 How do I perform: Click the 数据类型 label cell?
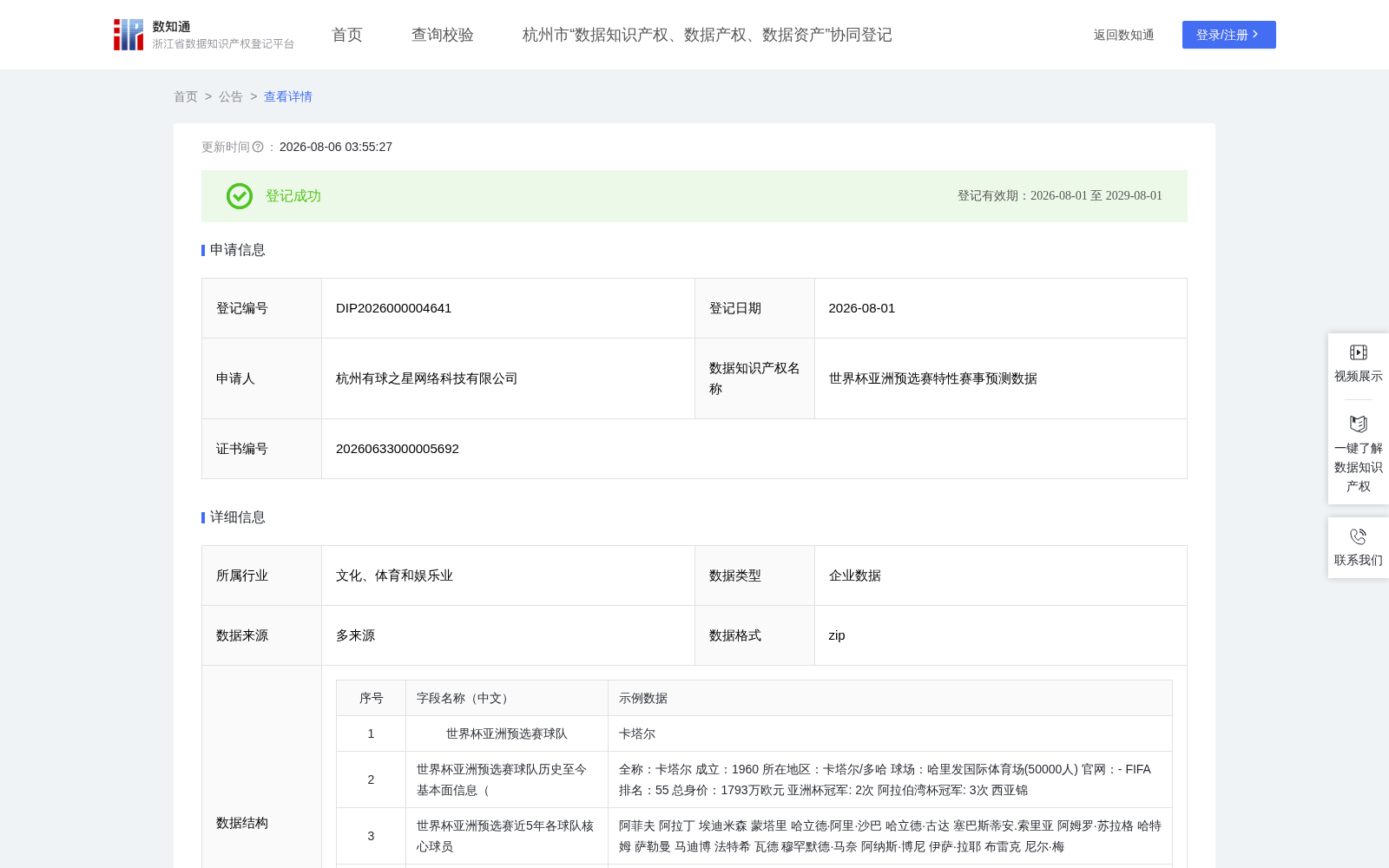pyautogui.click(x=754, y=575)
